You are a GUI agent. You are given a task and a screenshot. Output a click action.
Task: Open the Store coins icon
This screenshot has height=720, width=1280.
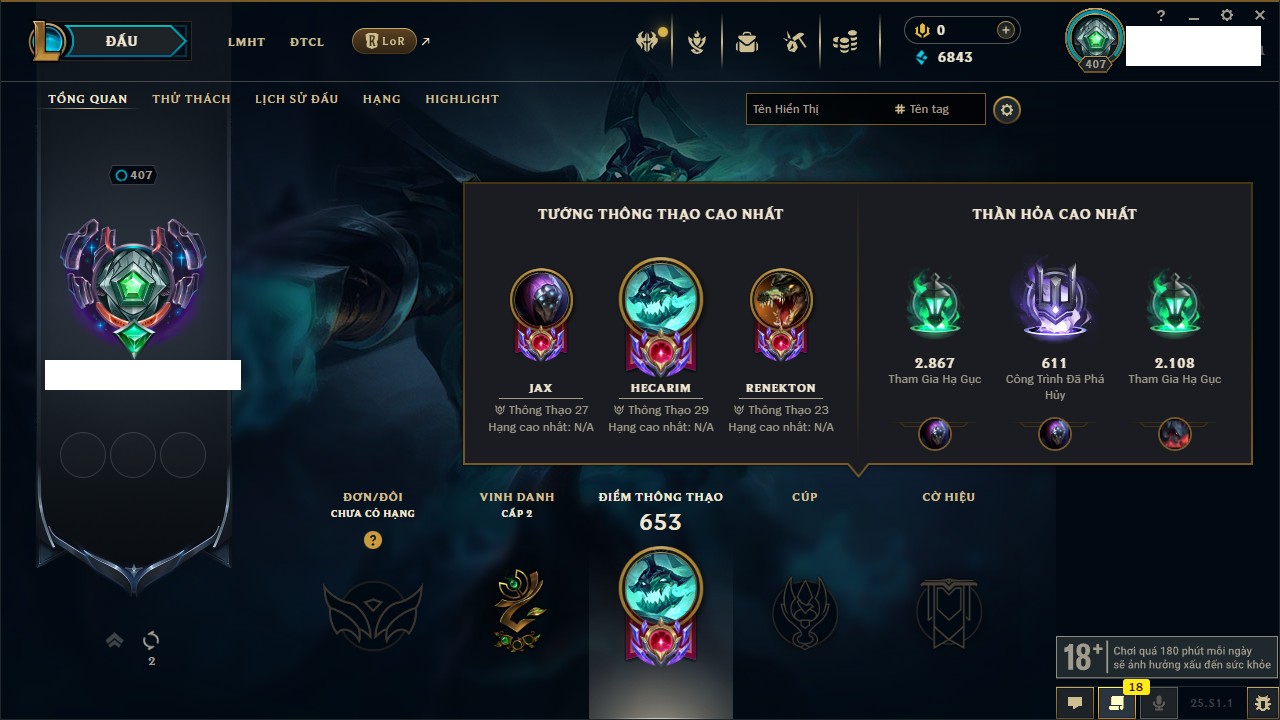845,42
